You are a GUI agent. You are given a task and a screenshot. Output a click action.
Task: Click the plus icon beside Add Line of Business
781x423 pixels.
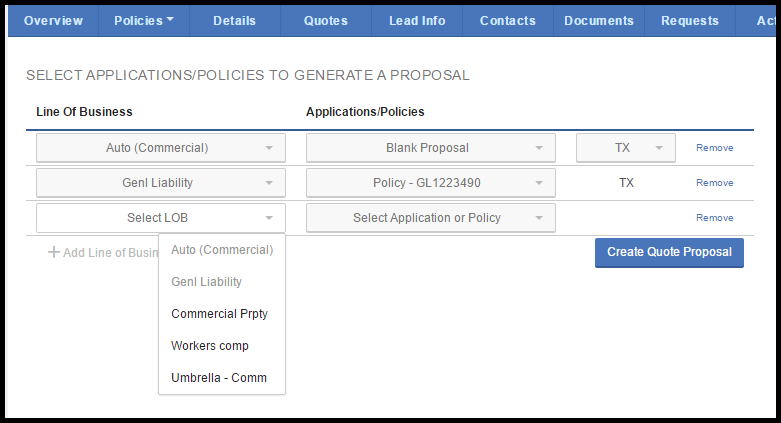(54, 253)
